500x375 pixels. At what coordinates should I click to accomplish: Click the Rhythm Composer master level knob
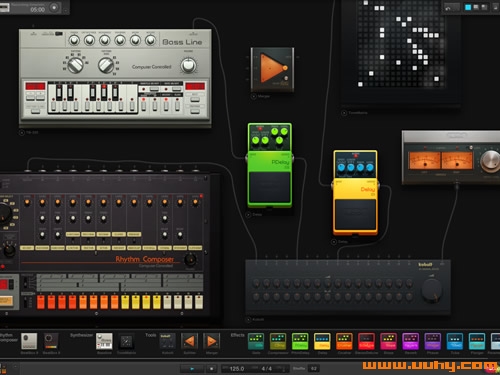tap(190, 259)
